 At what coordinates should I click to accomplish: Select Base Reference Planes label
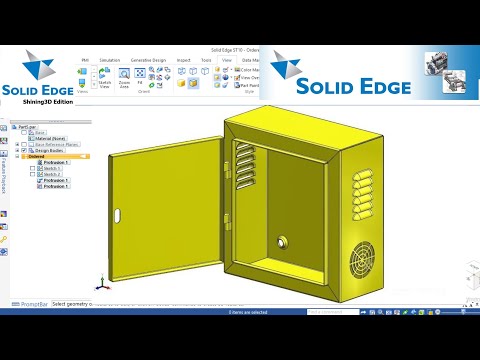[x=57, y=145]
